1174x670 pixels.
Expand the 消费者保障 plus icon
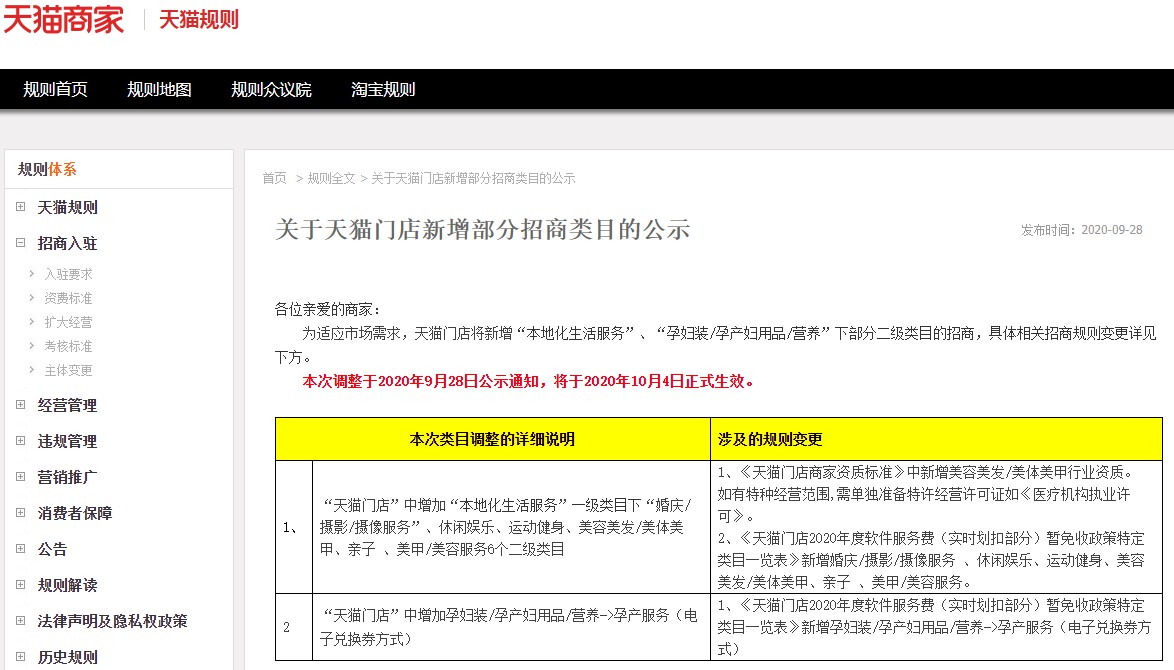[21, 513]
